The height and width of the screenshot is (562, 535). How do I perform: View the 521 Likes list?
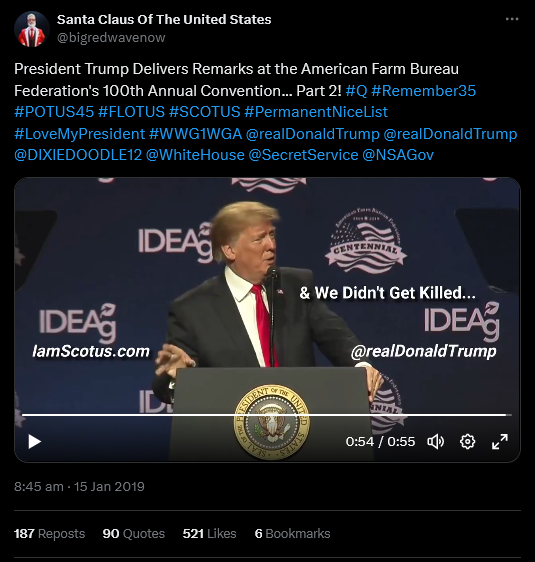(210, 534)
